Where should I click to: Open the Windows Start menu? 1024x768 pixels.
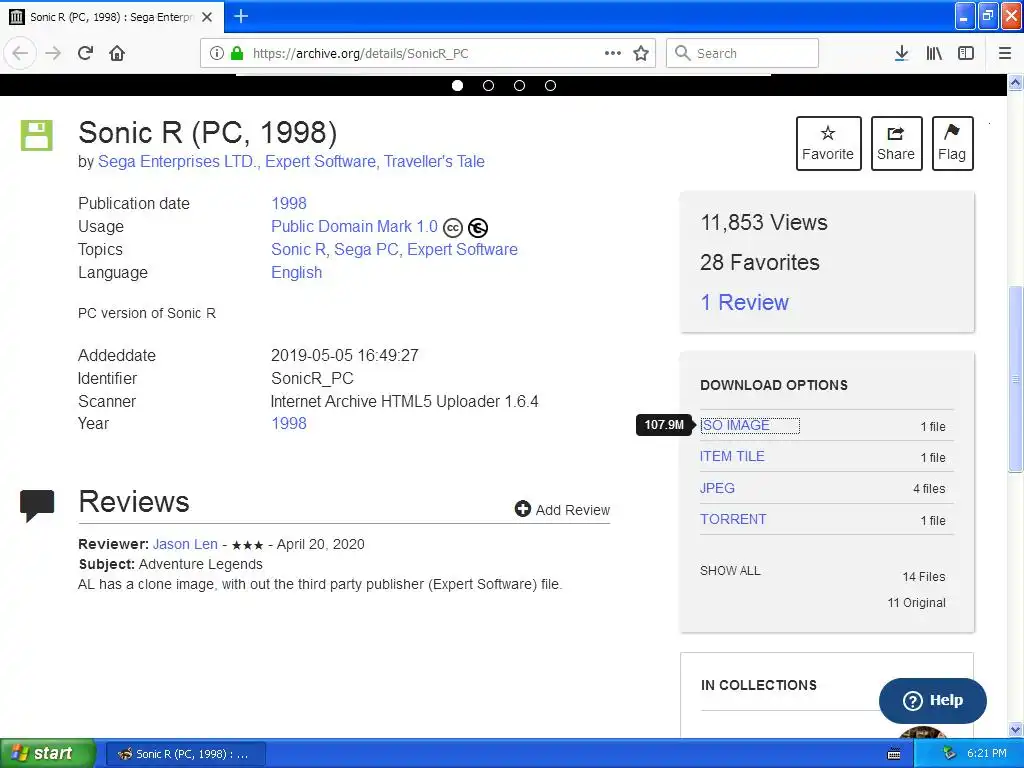tap(47, 754)
